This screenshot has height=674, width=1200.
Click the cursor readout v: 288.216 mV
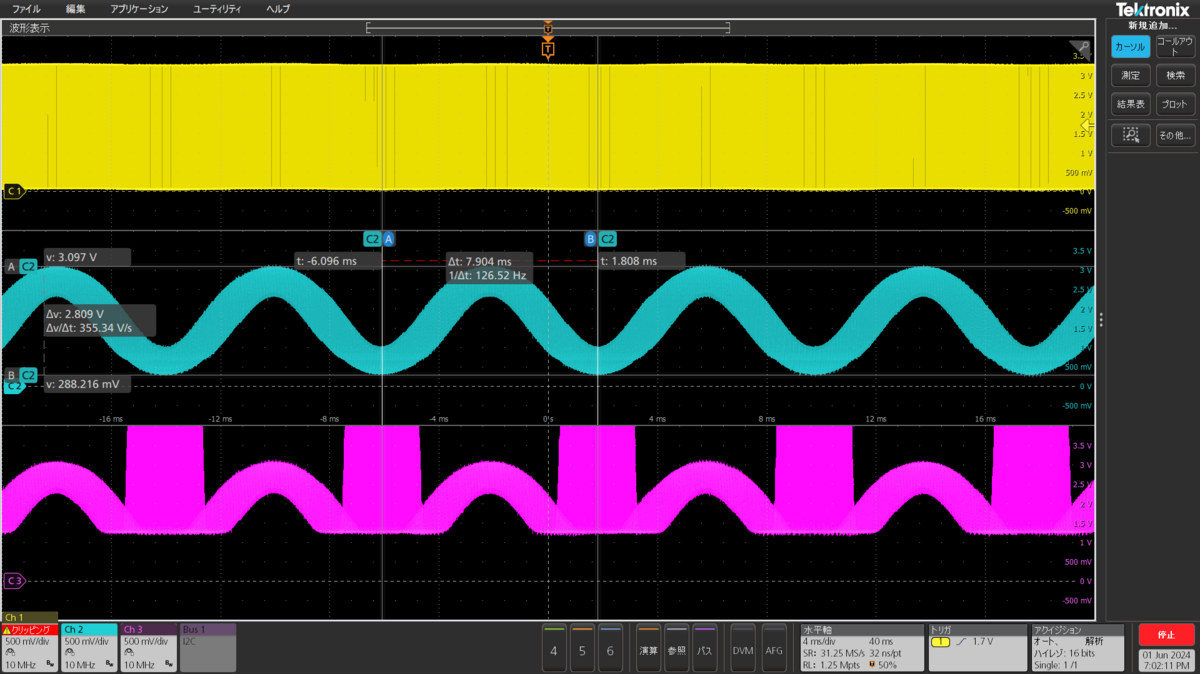(x=87, y=383)
